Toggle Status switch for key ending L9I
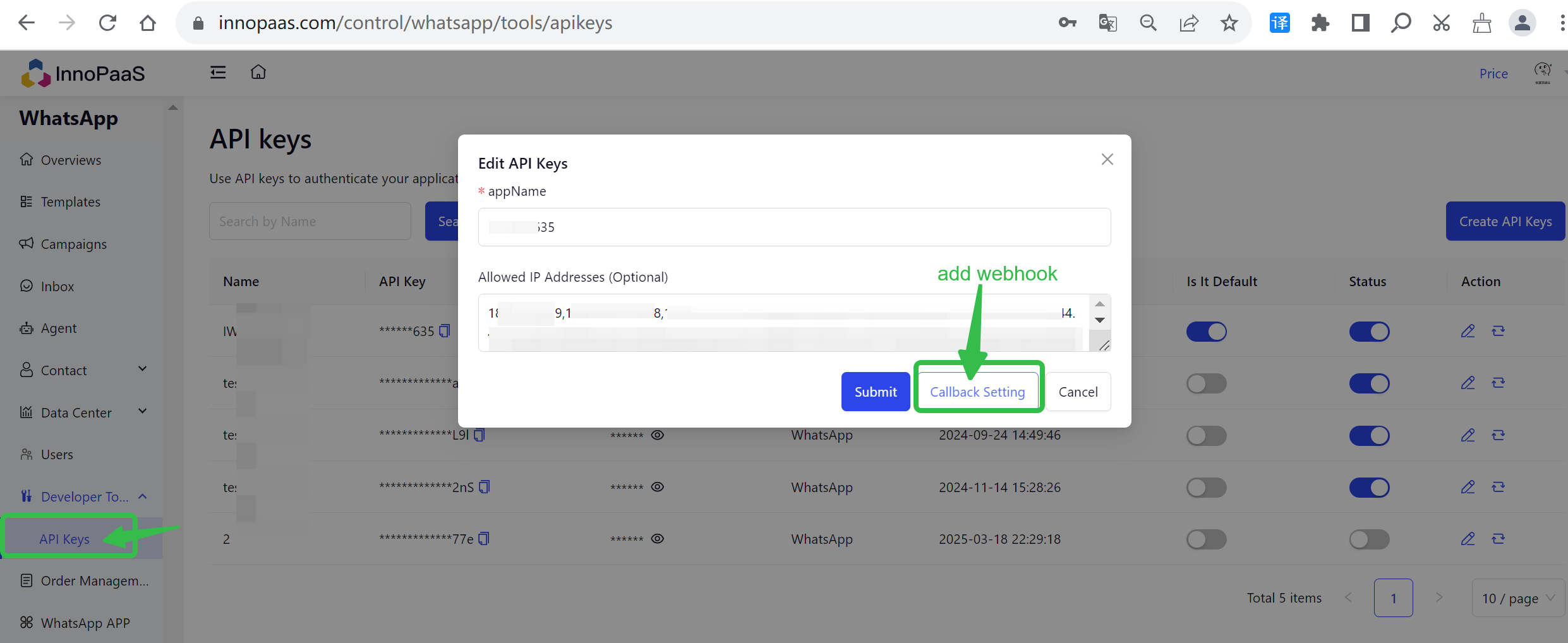 1369,435
